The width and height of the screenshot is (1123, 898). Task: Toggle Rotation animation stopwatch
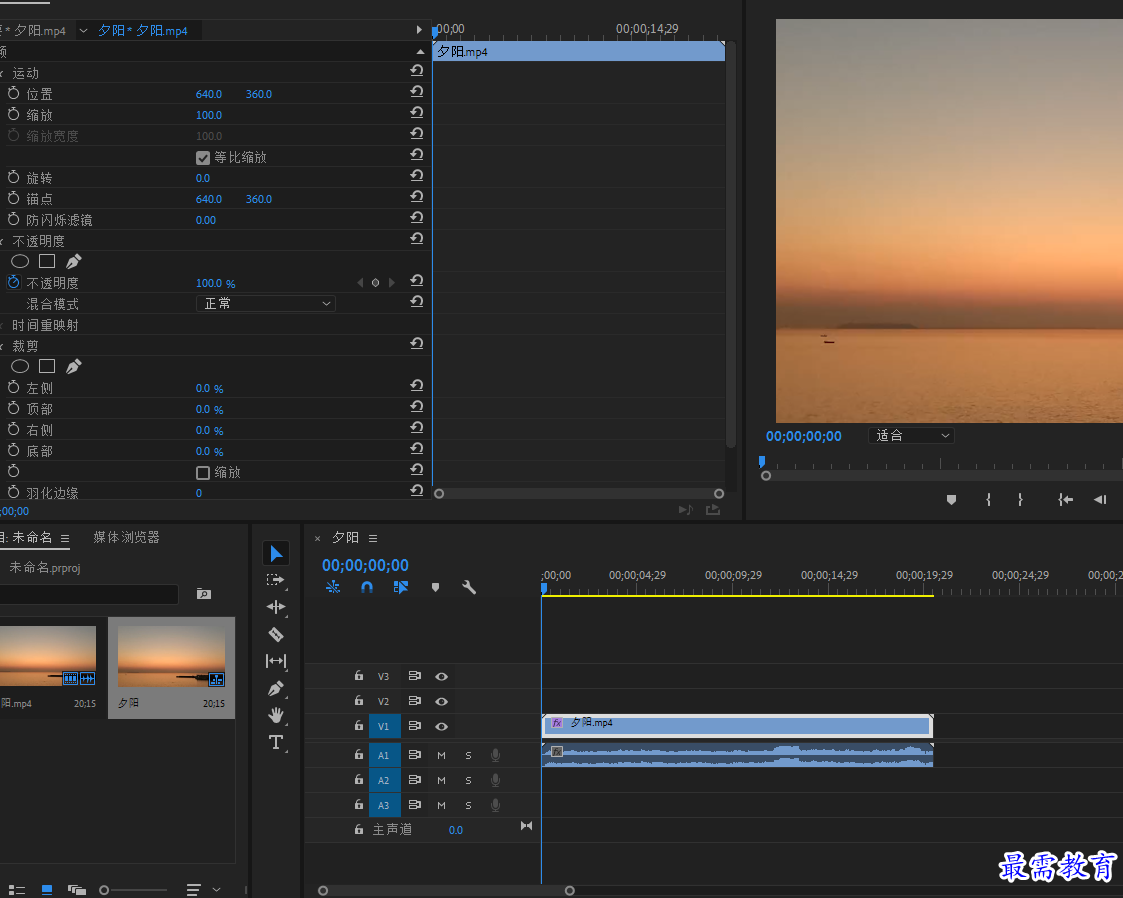pyautogui.click(x=14, y=177)
